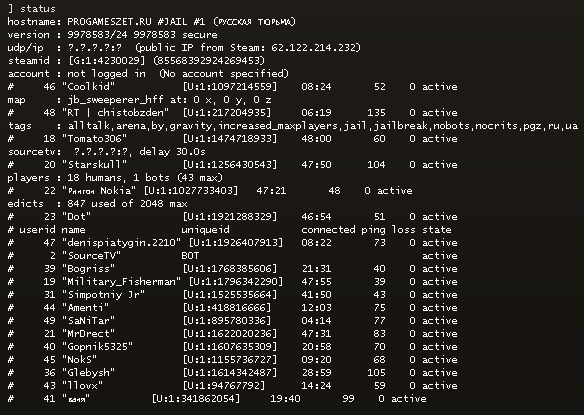Select the map name jb_sweeperer_hff
Viewport: 584px width, 415px height.
pos(115,100)
